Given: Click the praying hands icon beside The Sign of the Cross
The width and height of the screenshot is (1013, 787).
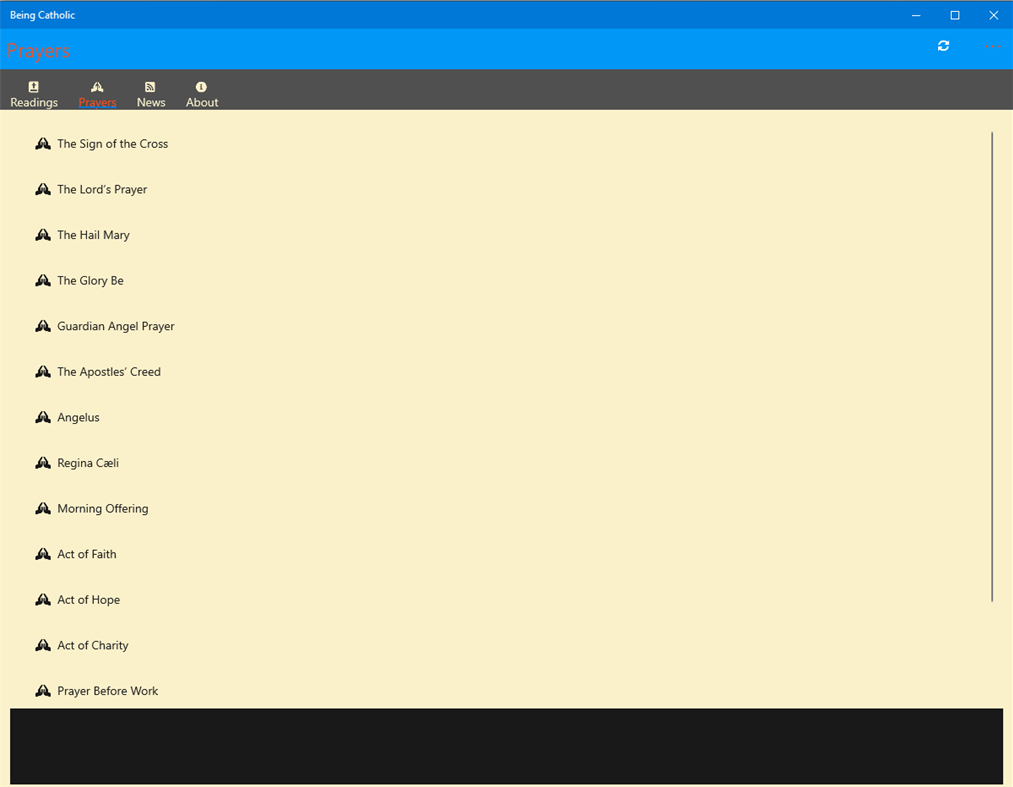Looking at the screenshot, I should (x=42, y=143).
